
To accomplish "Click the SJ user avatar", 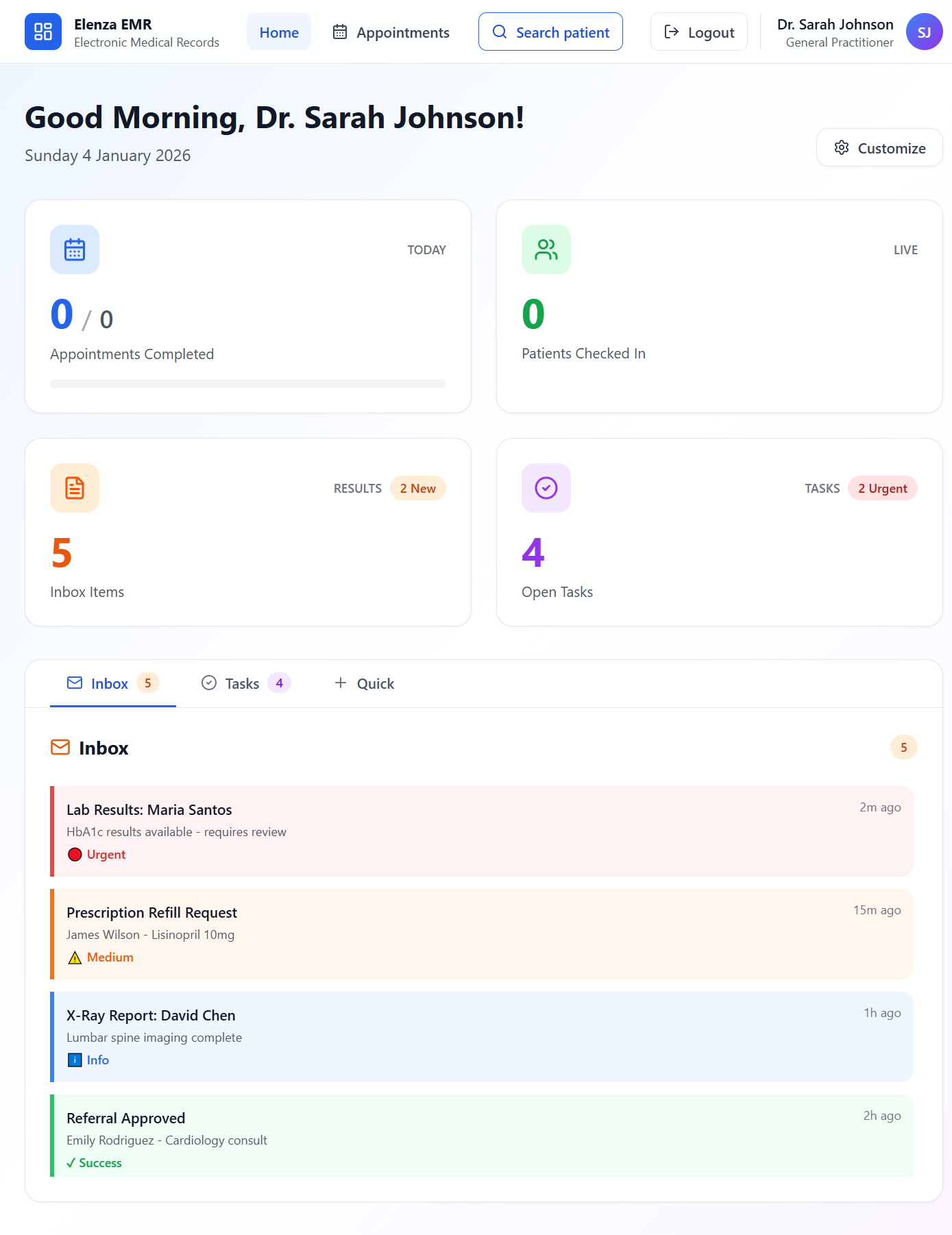I will (923, 32).
